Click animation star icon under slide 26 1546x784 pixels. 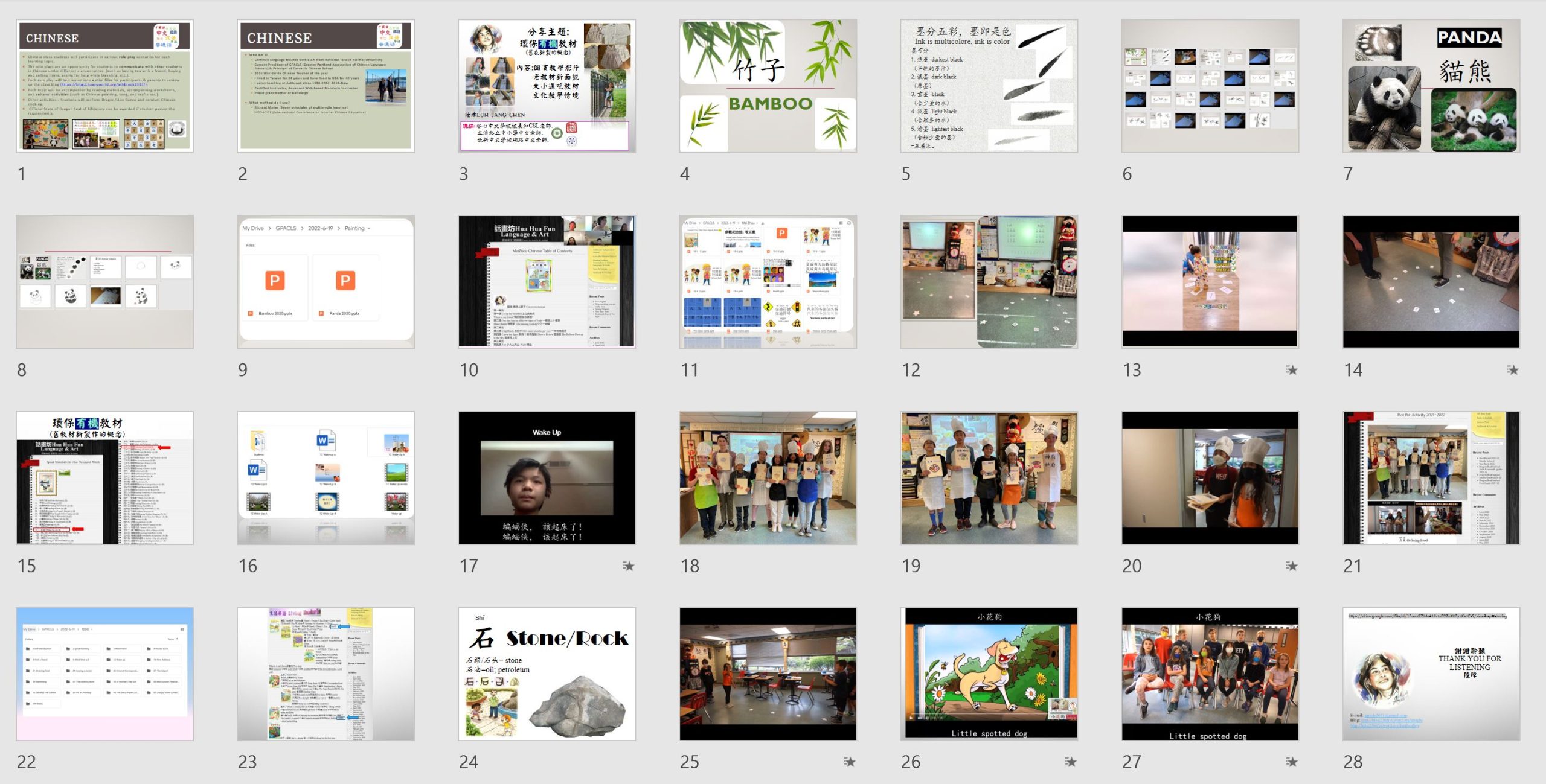point(1070,762)
